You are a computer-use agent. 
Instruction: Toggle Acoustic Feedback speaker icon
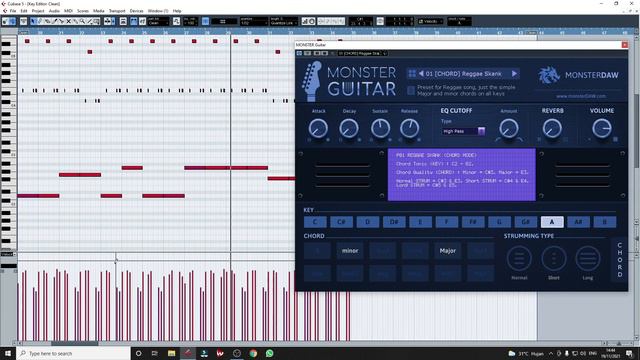click(x=12, y=21)
